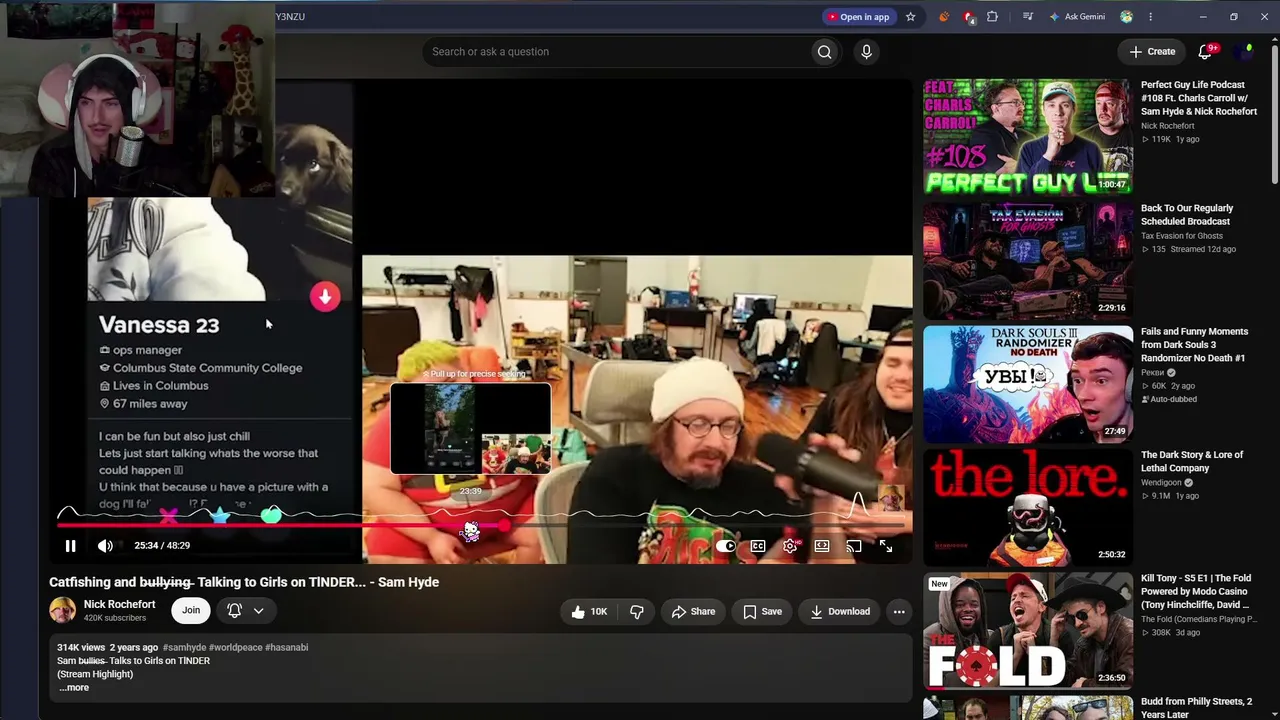Open Nick Rochefort channel name link
The image size is (1280, 720).
coord(119,604)
